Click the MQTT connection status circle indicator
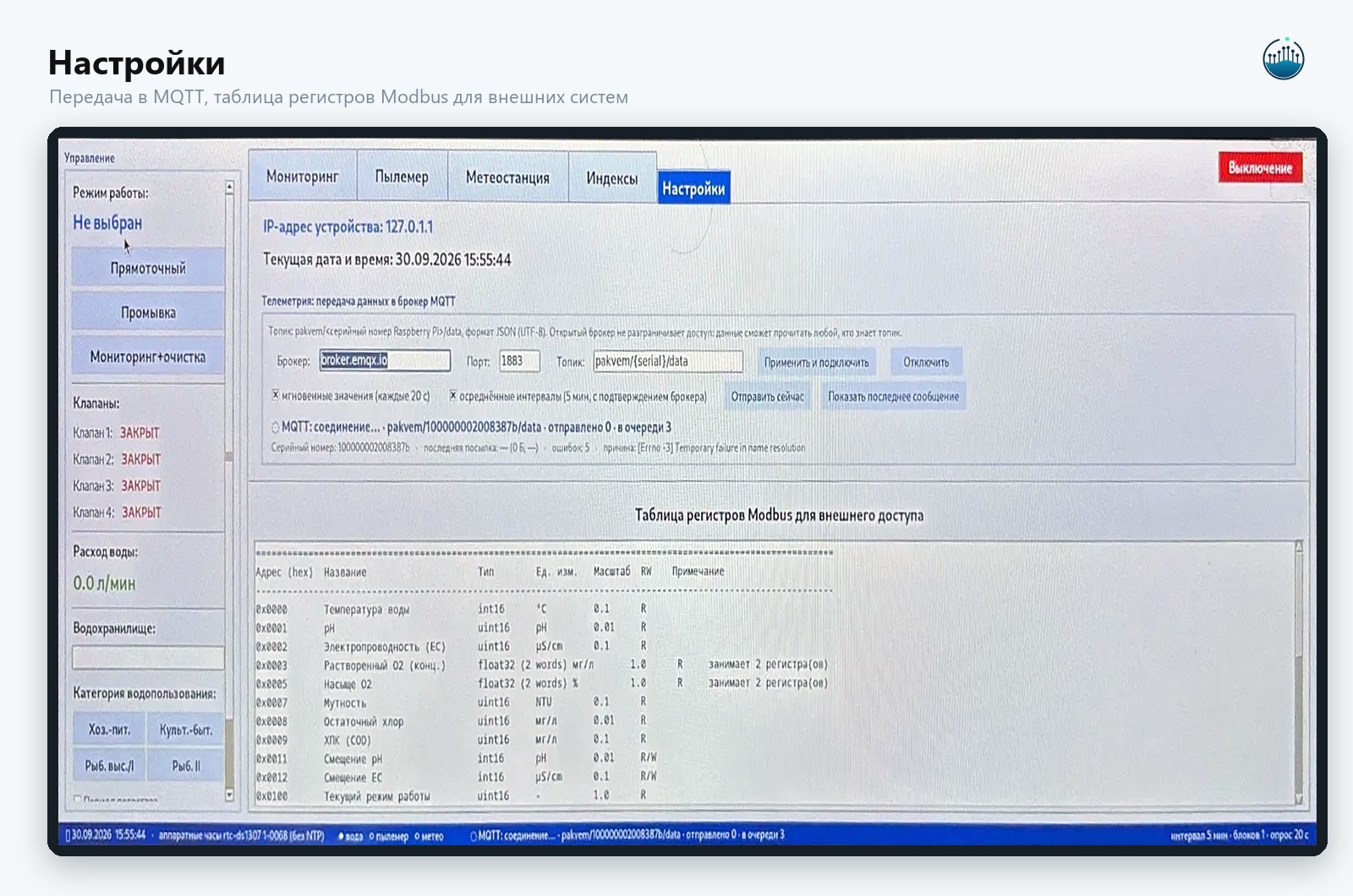Viewport: 1353px width, 896px height. pyautogui.click(x=276, y=428)
